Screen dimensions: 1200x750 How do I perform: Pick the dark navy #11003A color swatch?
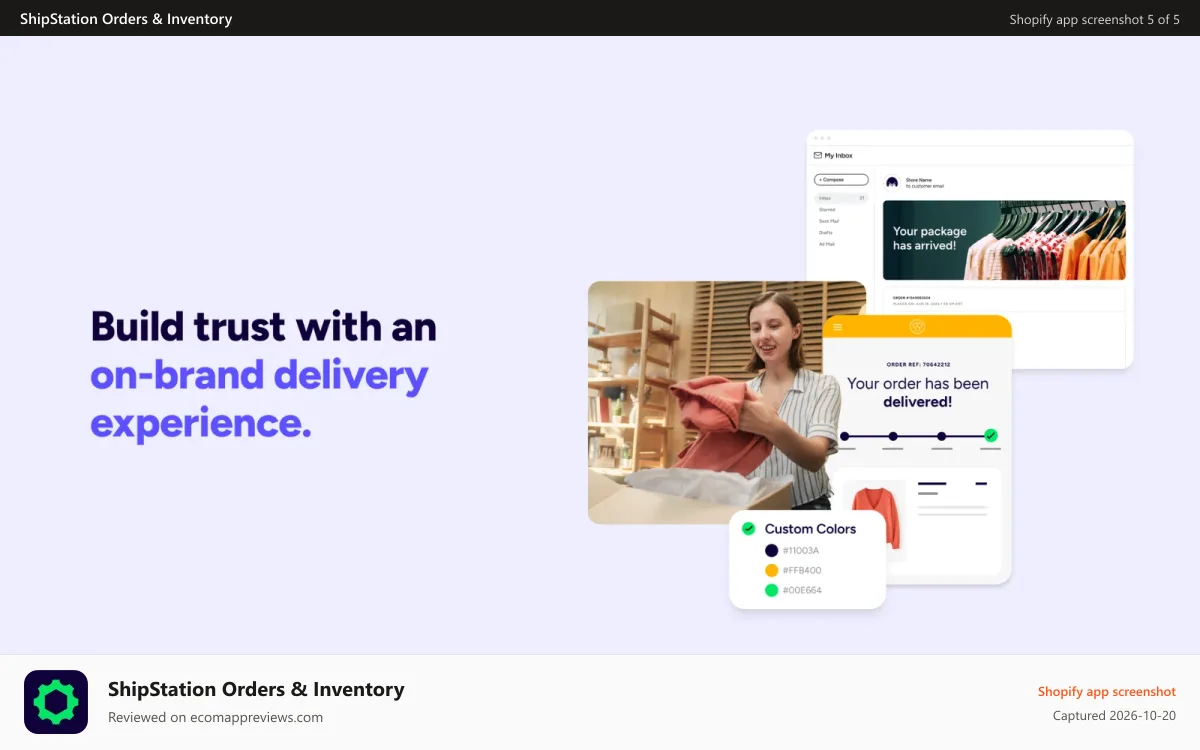[x=771, y=550]
